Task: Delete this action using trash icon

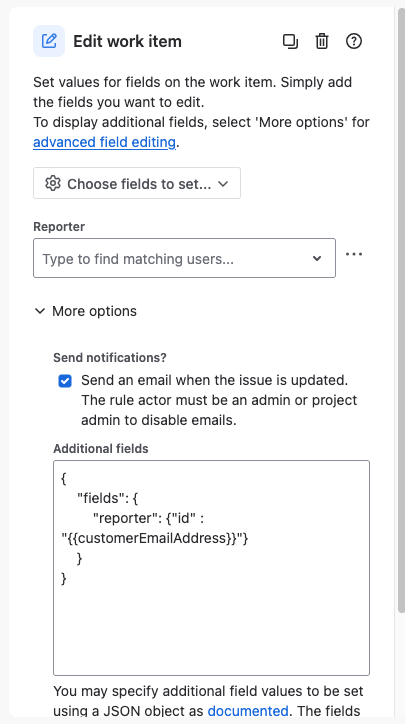Action: pyautogui.click(x=322, y=42)
